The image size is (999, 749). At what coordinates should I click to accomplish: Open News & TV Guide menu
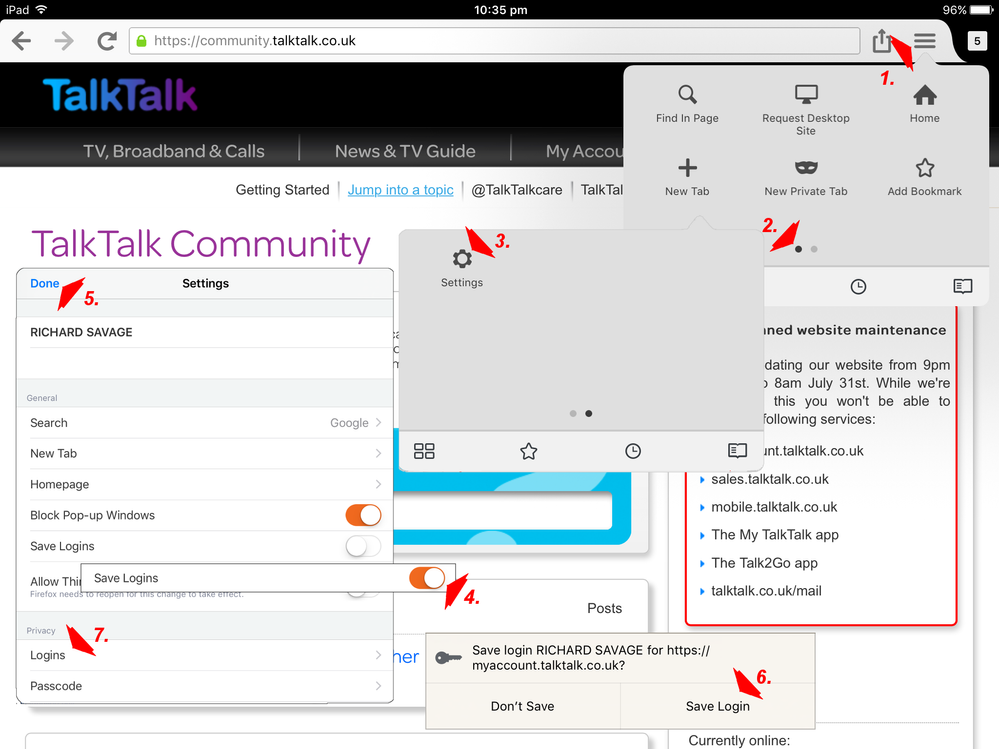(x=405, y=151)
